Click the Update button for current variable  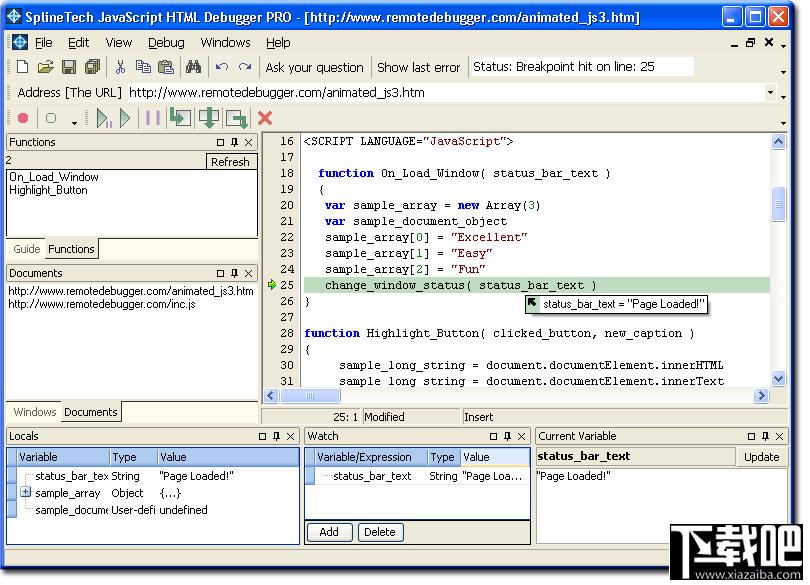[761, 457]
